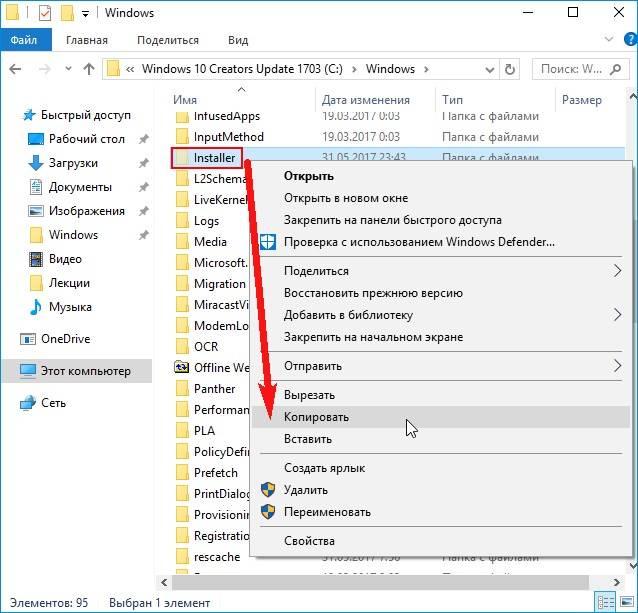Image resolution: width=638 pixels, height=613 pixels.
Task: Scan with Windows Defender menu entry
Action: [419, 242]
